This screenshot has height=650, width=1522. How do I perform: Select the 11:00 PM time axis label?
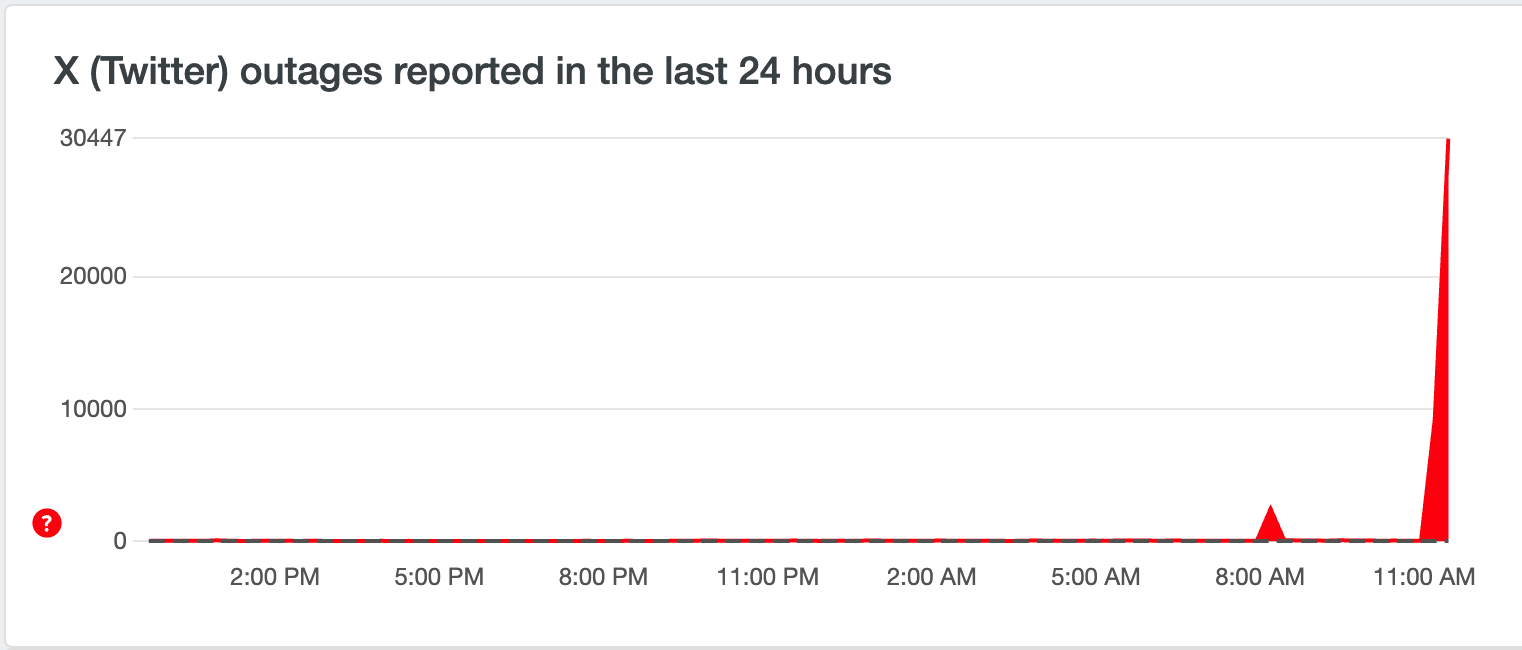pyautogui.click(x=768, y=577)
